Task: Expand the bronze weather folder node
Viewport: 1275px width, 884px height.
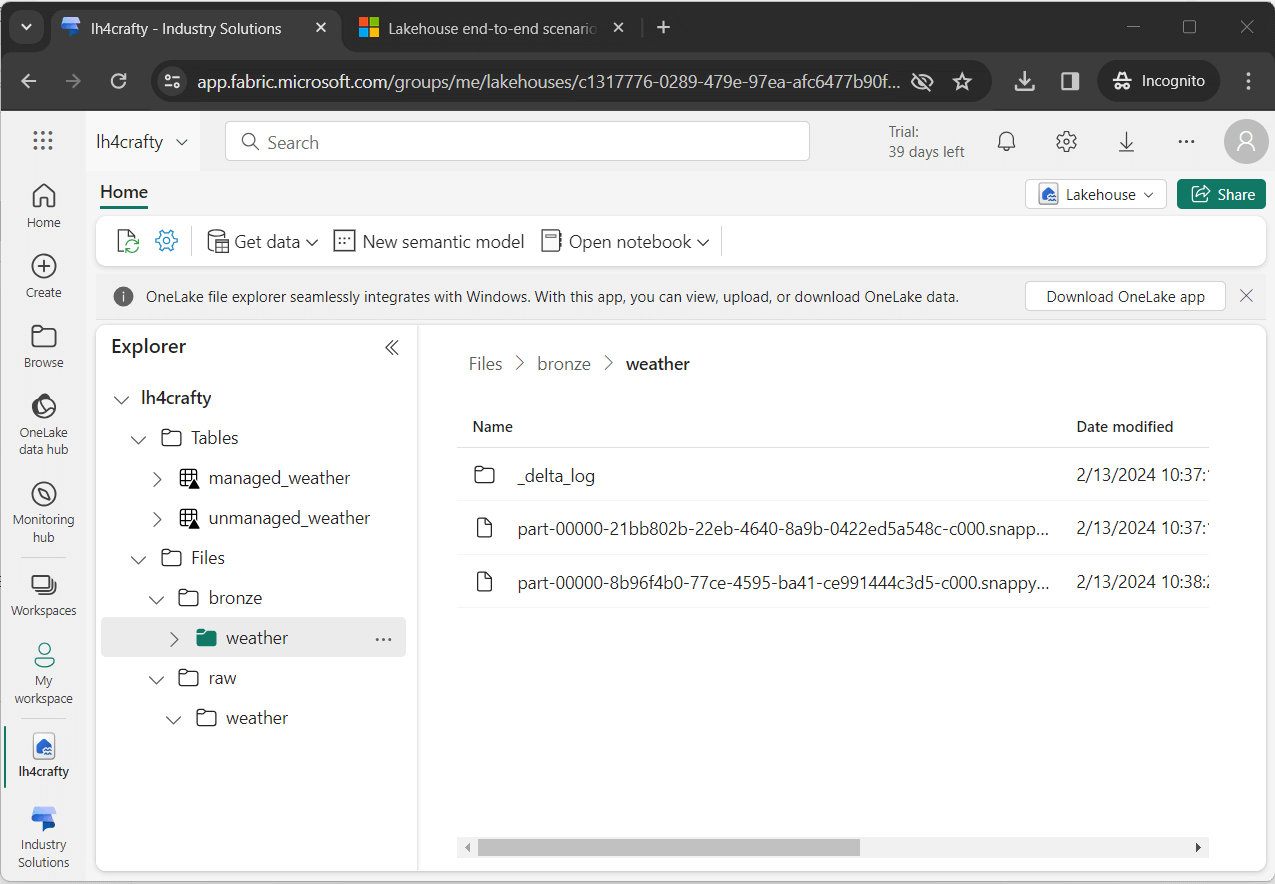Action: pos(174,638)
